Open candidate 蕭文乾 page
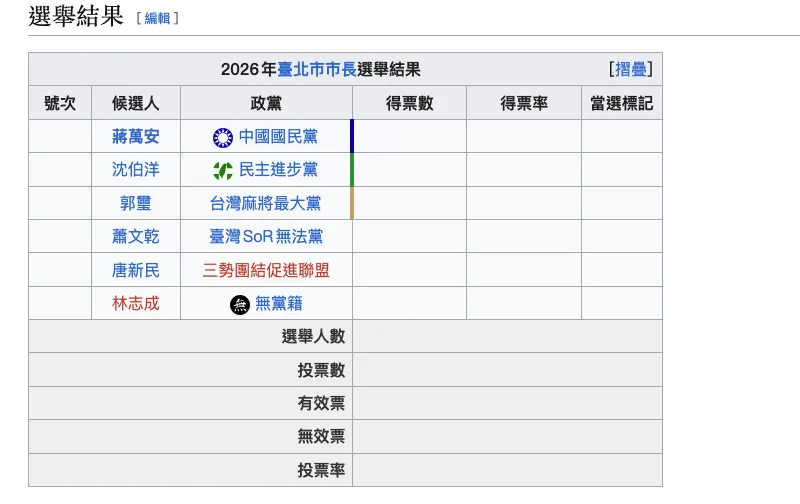The height and width of the screenshot is (504, 800). coord(136,236)
